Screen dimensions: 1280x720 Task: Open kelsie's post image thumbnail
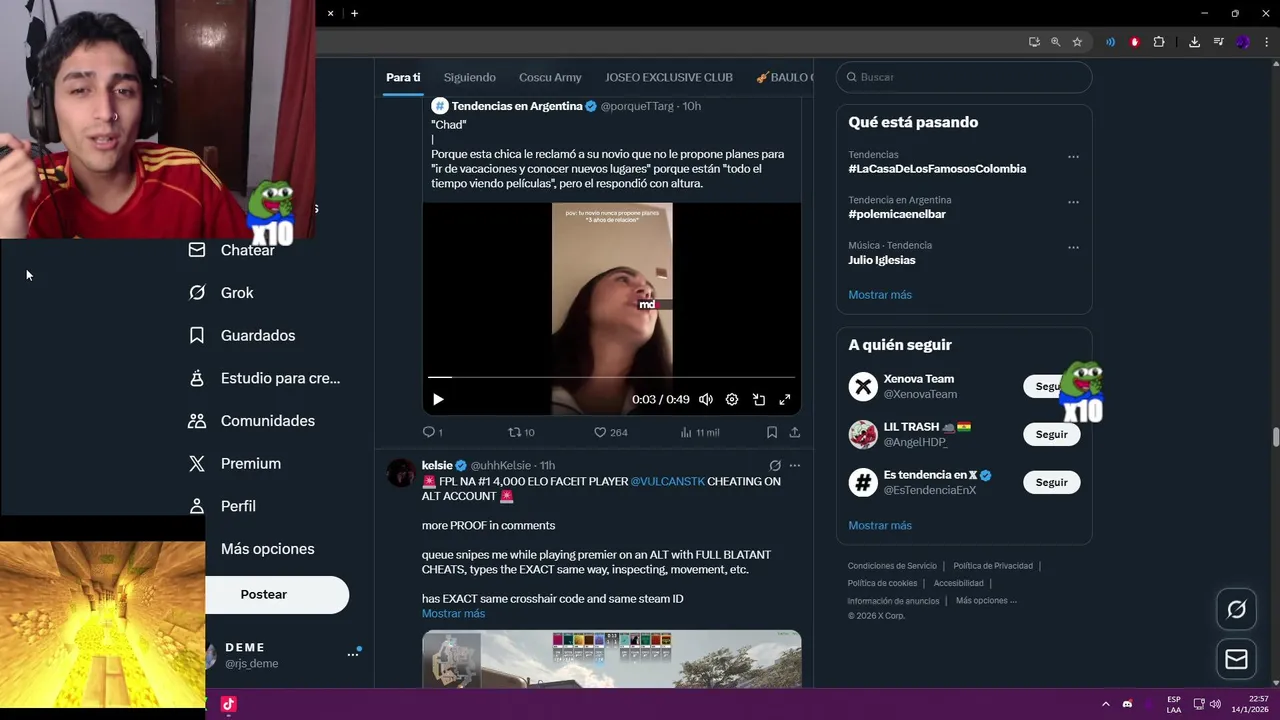[x=612, y=658]
